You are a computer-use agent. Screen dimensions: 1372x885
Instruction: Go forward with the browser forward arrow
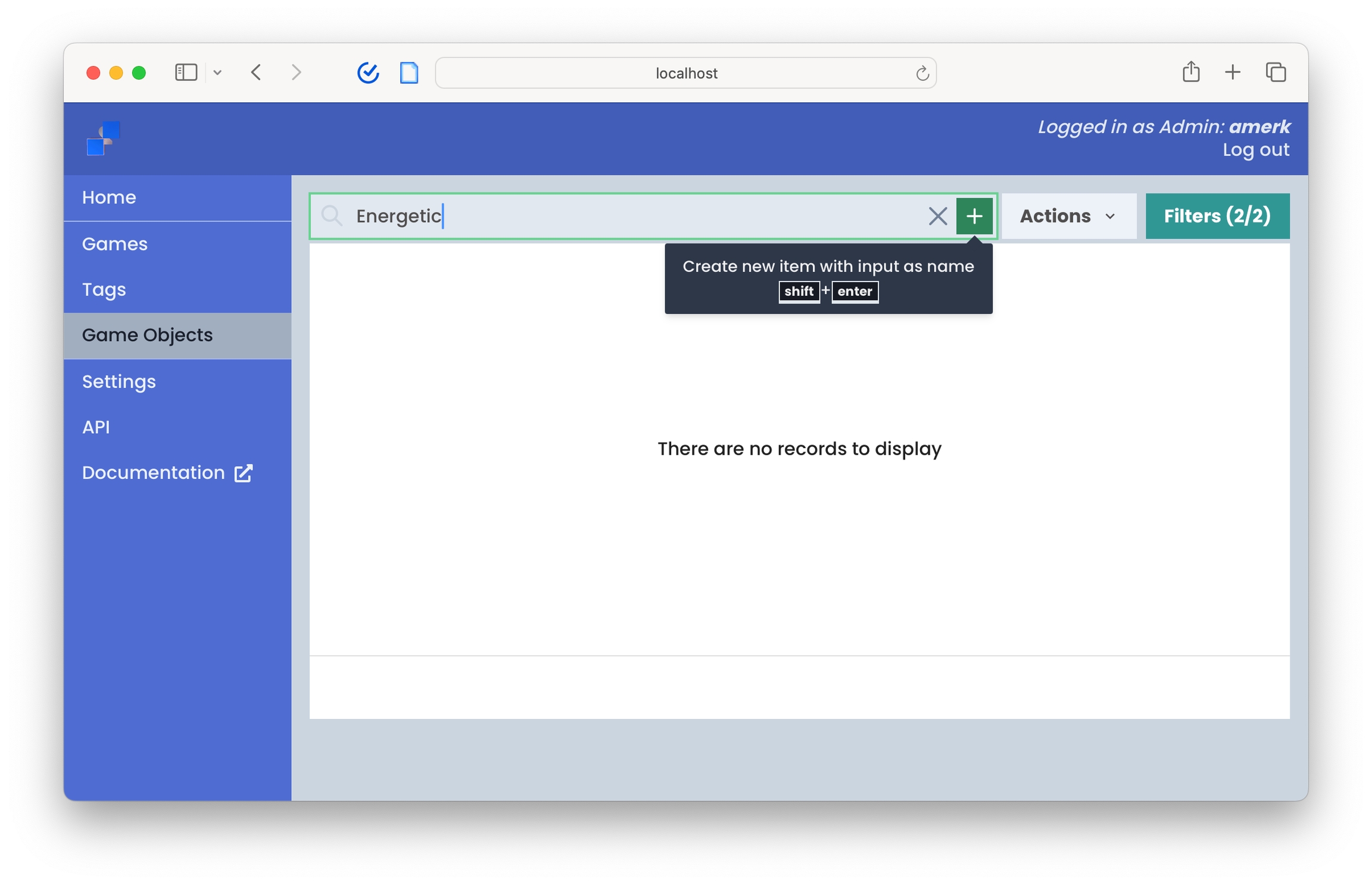[296, 73]
